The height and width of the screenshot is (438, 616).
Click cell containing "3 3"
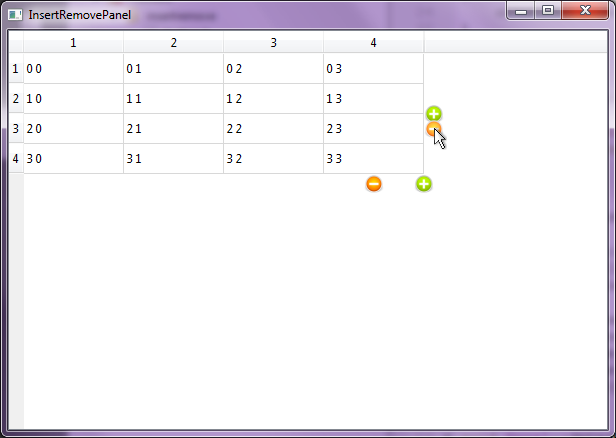[373, 158]
